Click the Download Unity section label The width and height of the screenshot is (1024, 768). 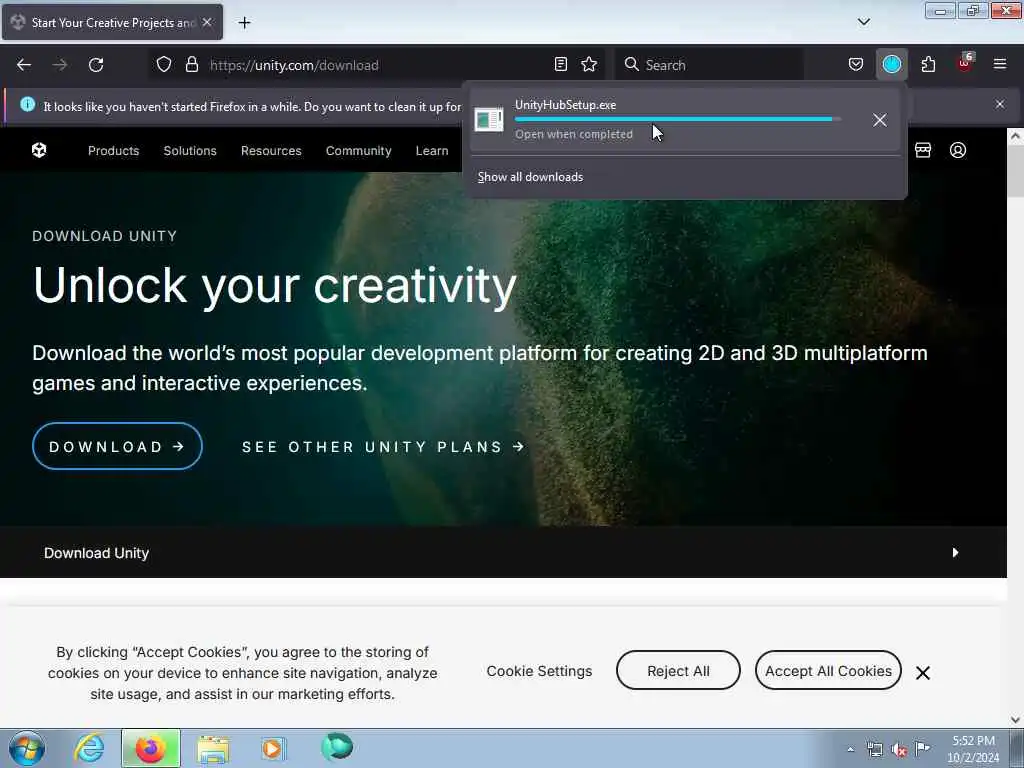97,553
